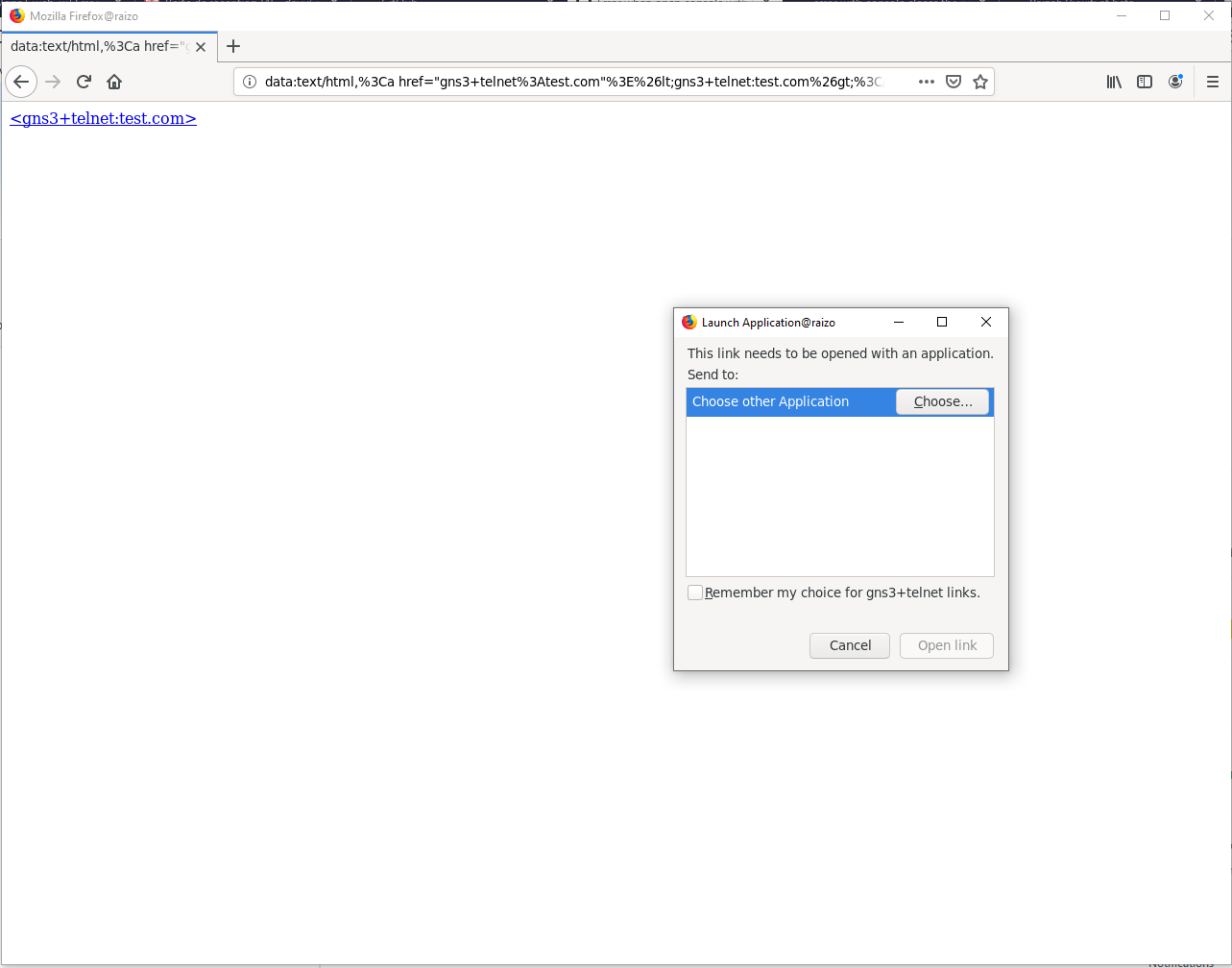1232x968 pixels.
Task: Bookmark this page with the star icon
Action: pos(980,82)
